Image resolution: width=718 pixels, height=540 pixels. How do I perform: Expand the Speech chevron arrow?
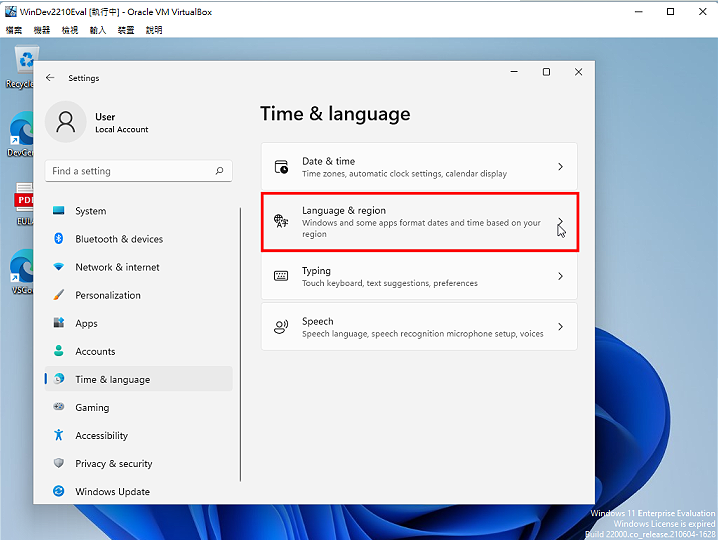point(560,327)
